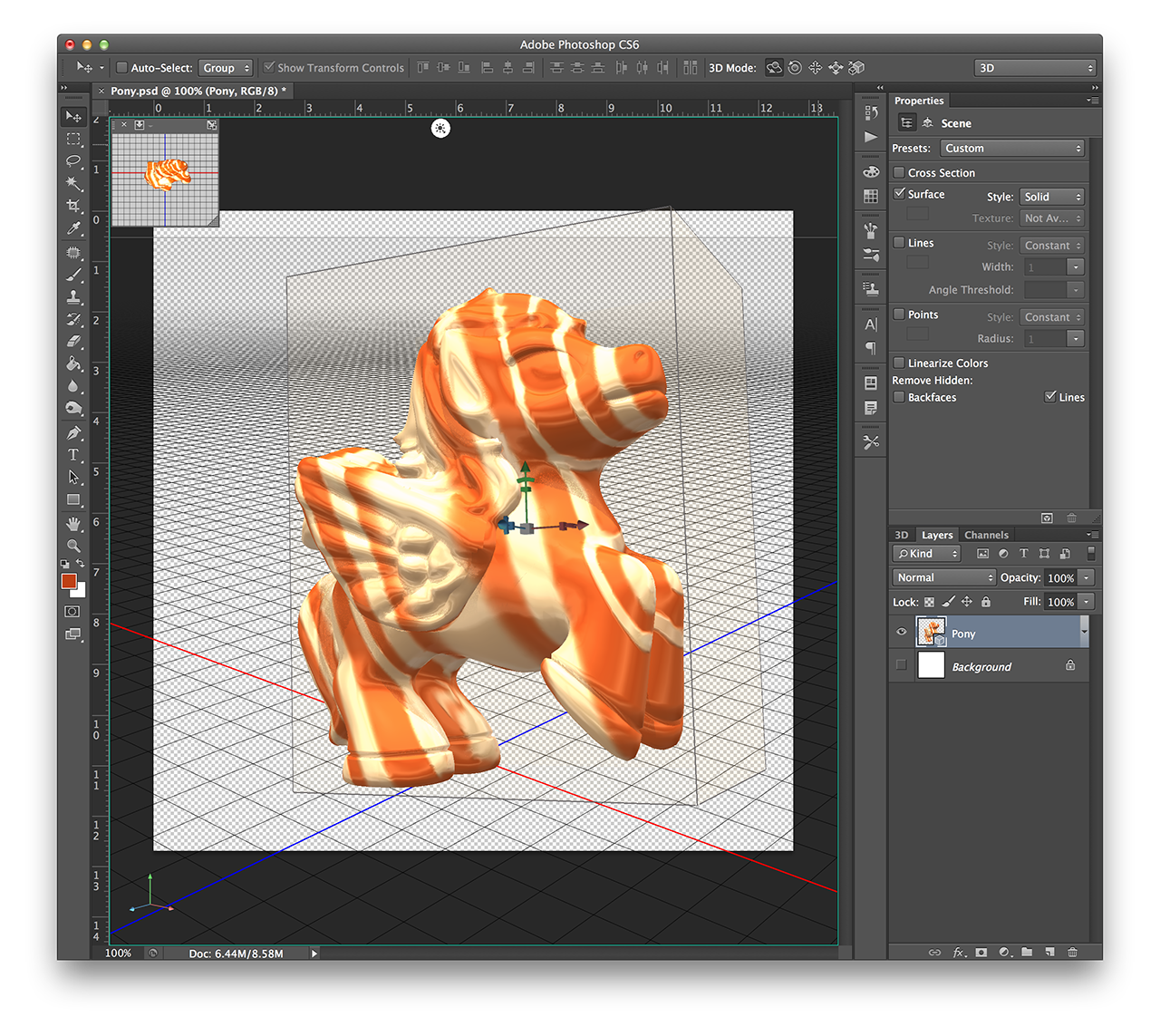Select the Hand tool
Image resolution: width=1160 pixels, height=1036 pixels.
[x=73, y=524]
